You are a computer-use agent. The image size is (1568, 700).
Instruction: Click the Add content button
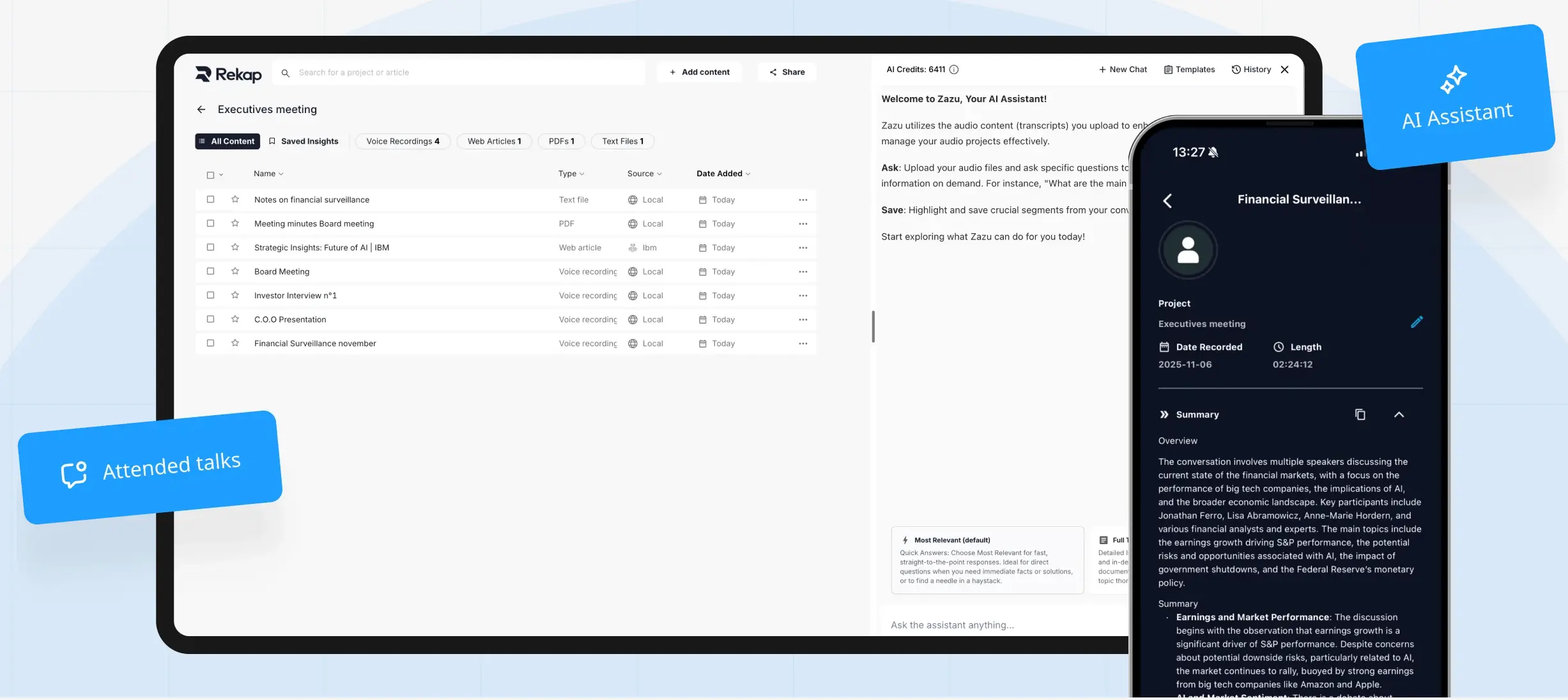pyautogui.click(x=699, y=72)
